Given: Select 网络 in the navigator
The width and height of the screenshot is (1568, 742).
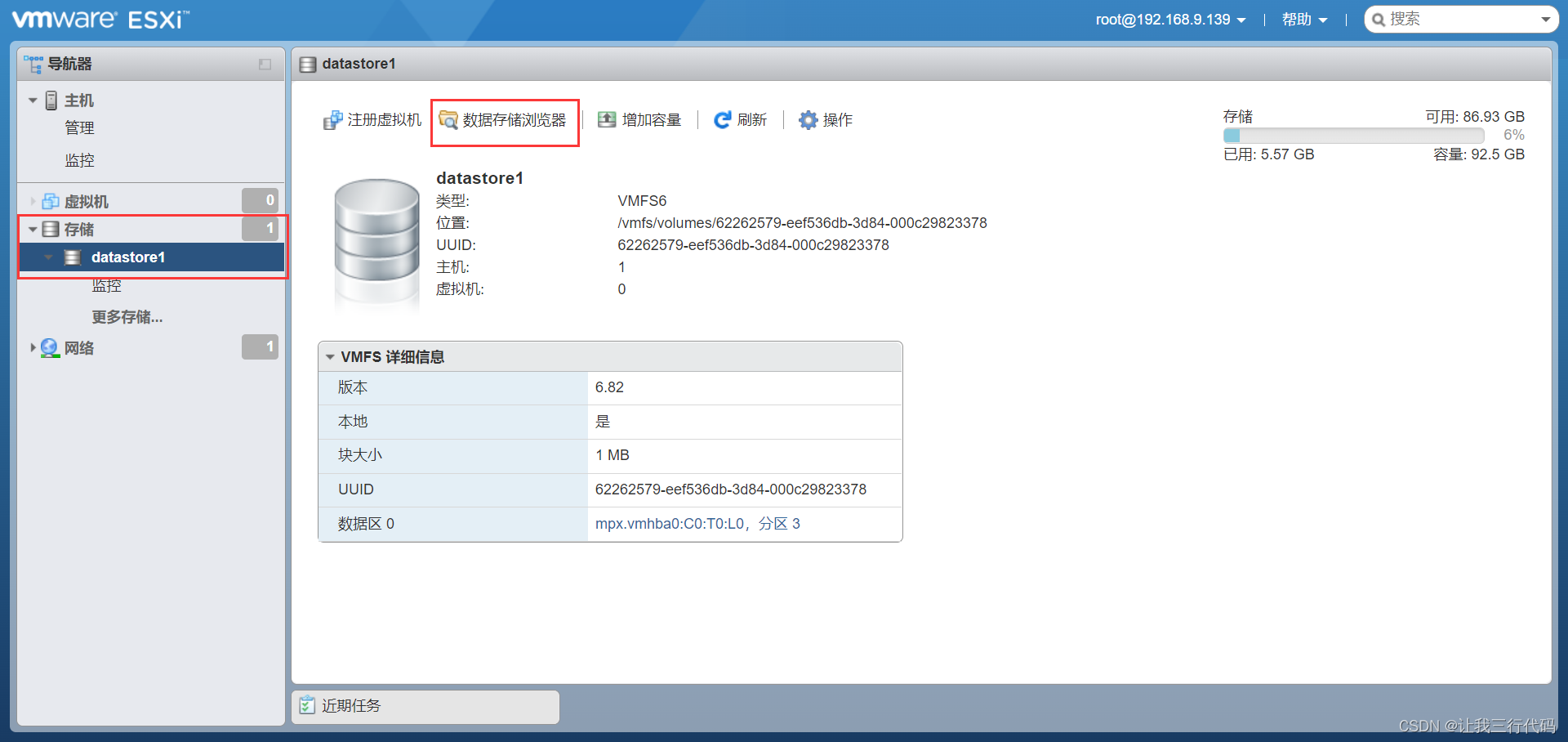Looking at the screenshot, I should 79,348.
